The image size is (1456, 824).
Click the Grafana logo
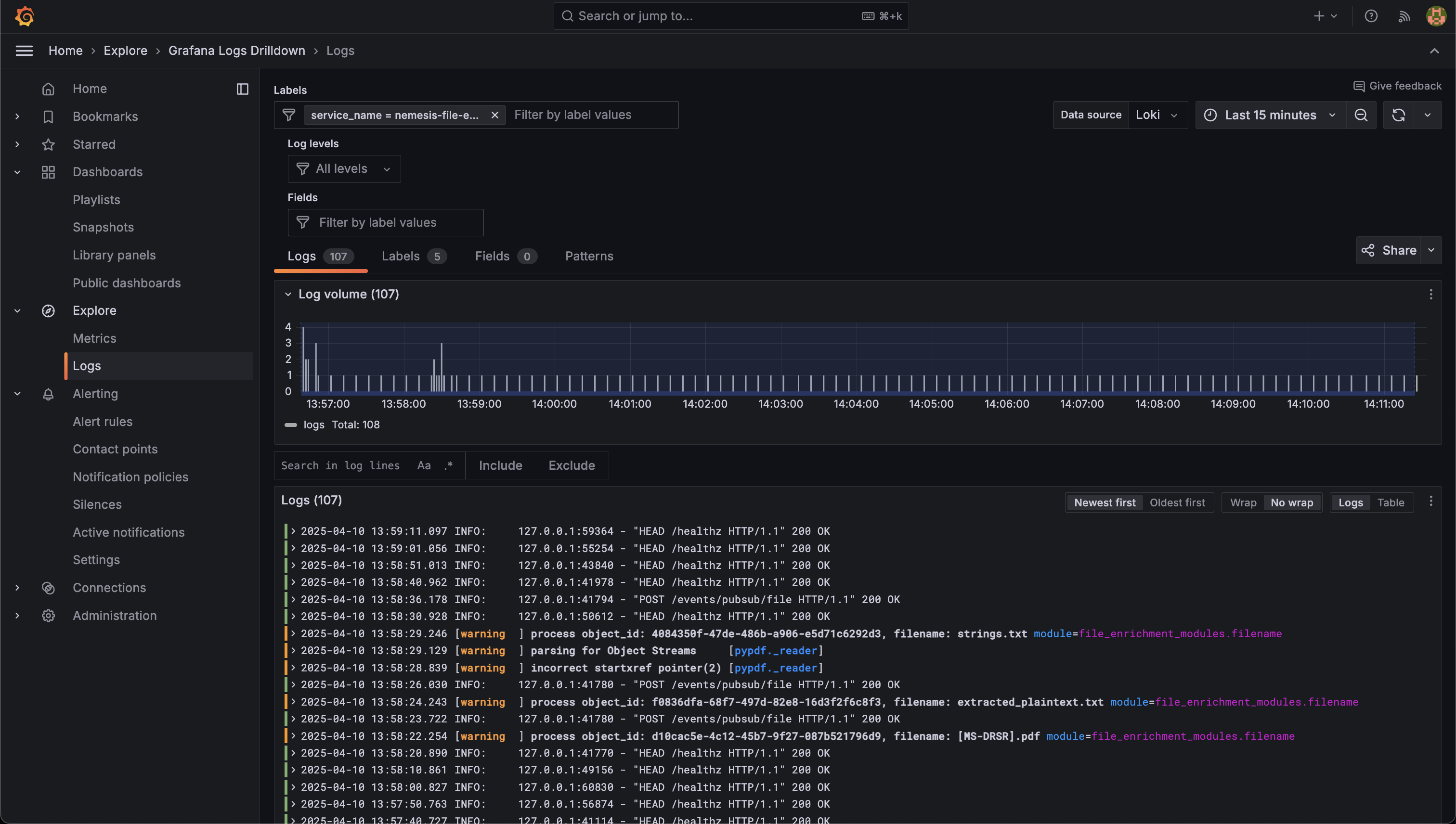pos(25,16)
